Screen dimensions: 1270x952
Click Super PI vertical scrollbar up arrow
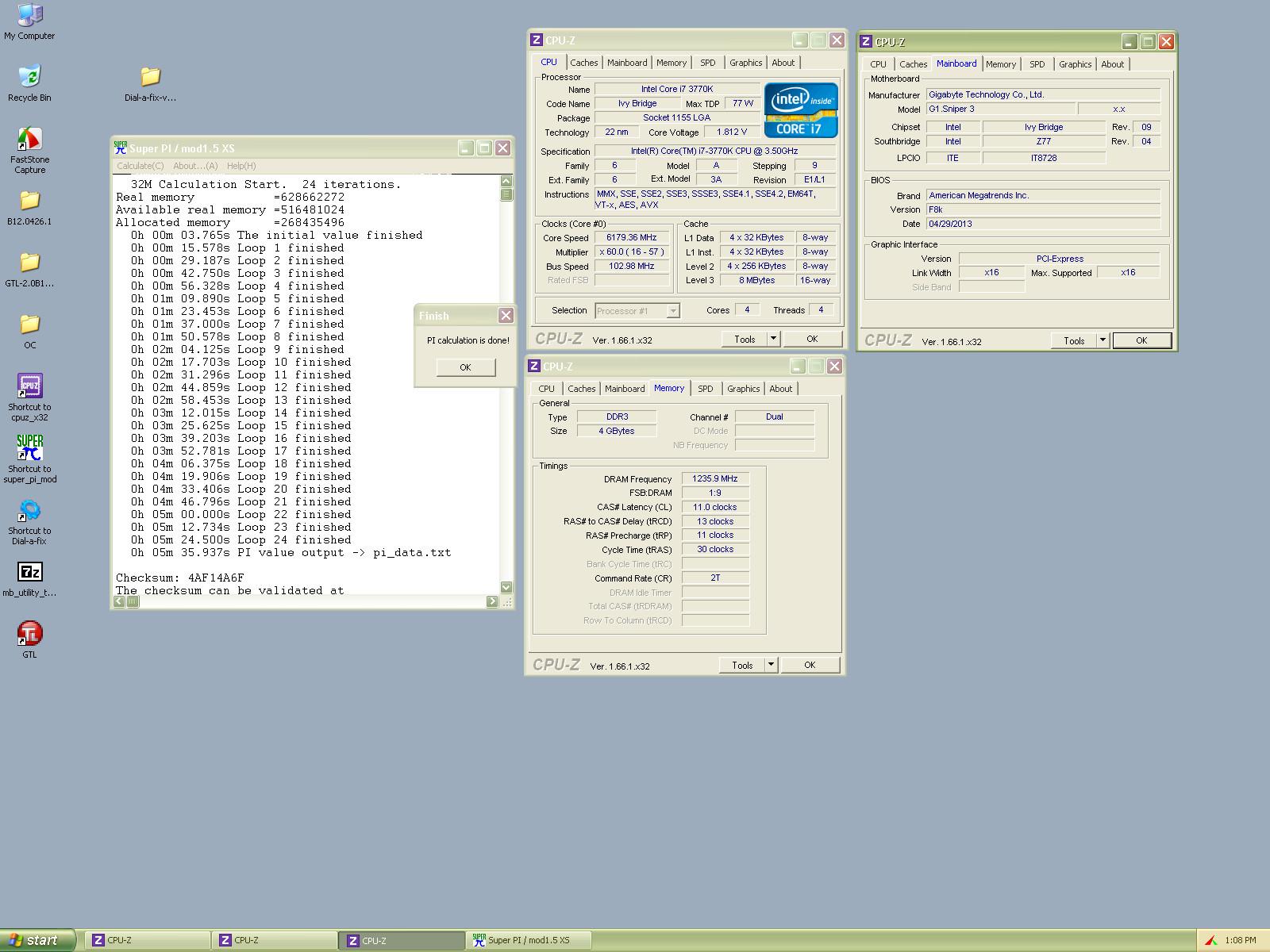point(506,182)
